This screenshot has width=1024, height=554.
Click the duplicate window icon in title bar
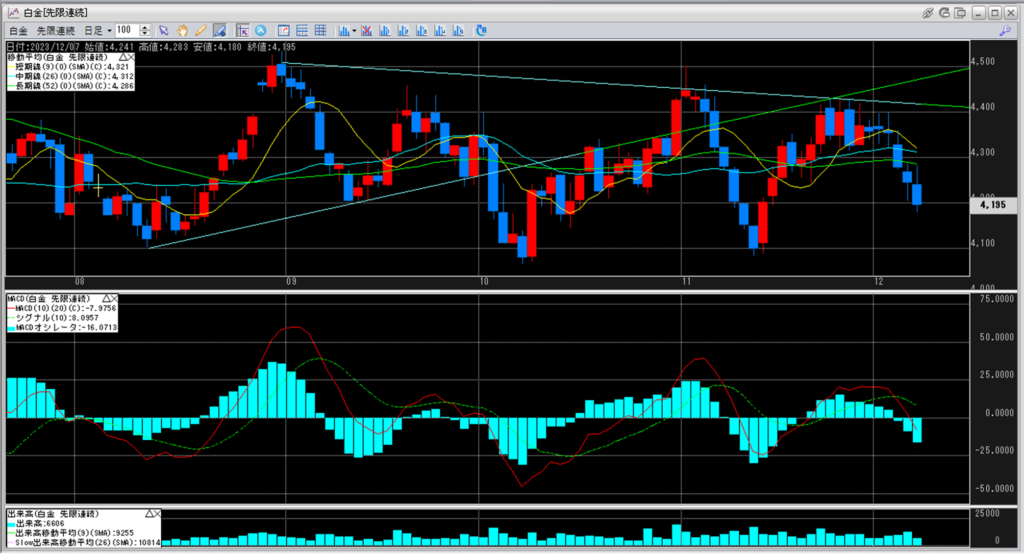(x=960, y=12)
